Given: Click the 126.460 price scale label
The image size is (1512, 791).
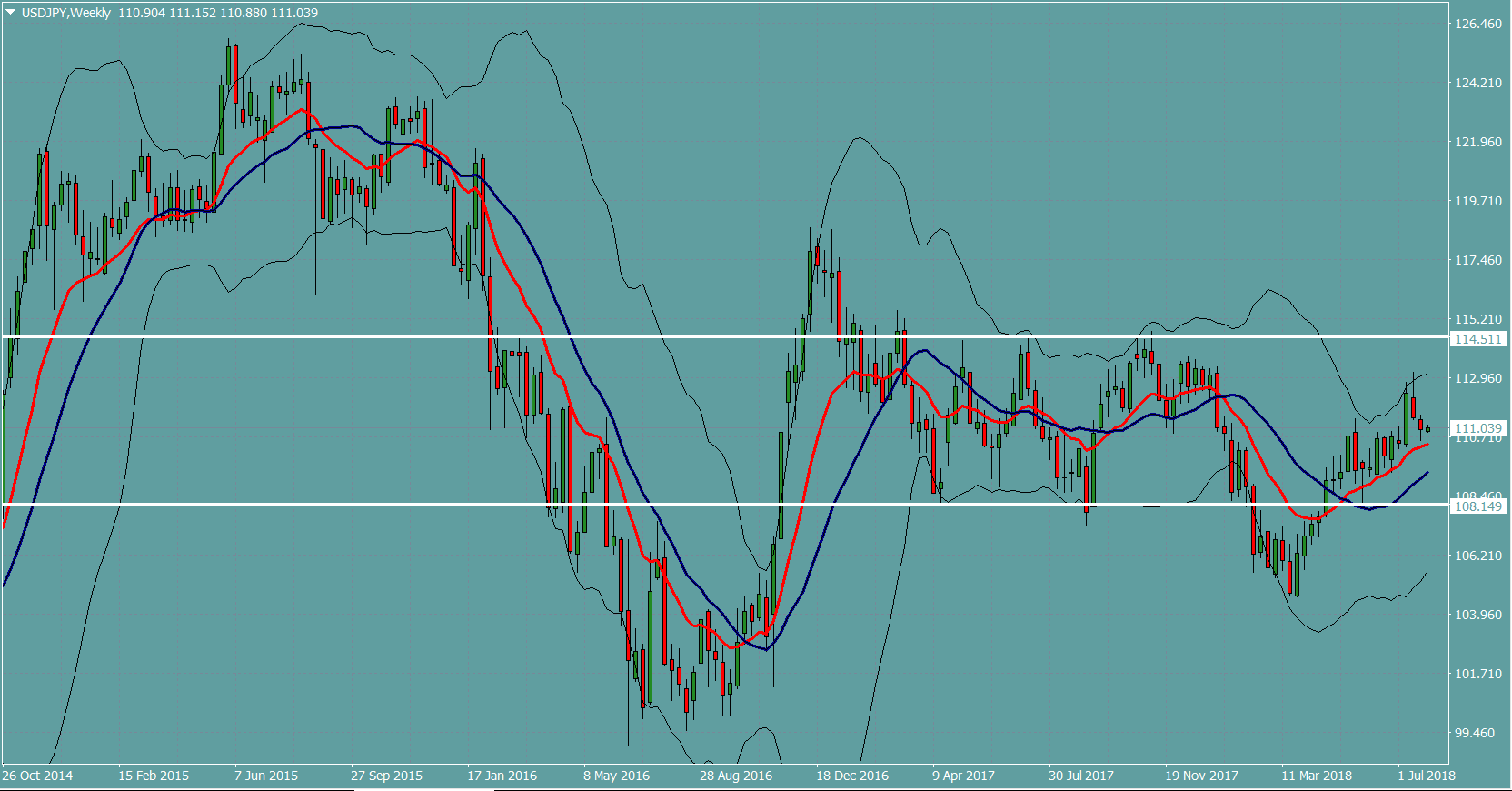Looking at the screenshot, I should 1478,24.
